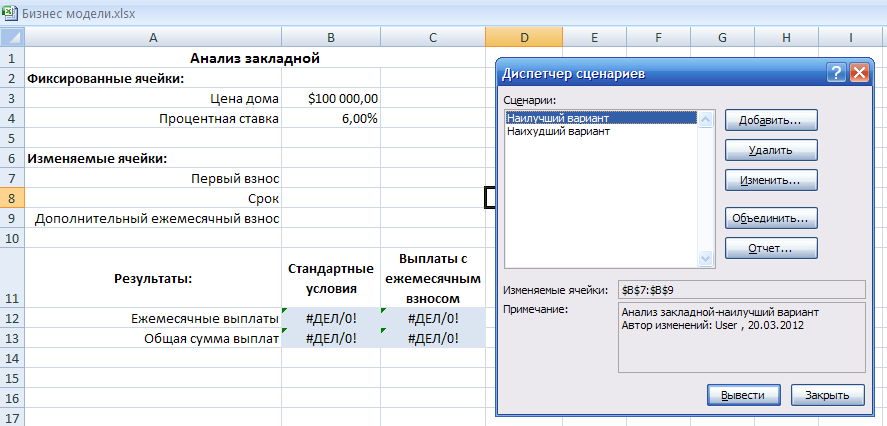The height and width of the screenshot is (426, 887).
Task: Select #ДЕЛ/0! cell in C13
Action: coord(433,338)
